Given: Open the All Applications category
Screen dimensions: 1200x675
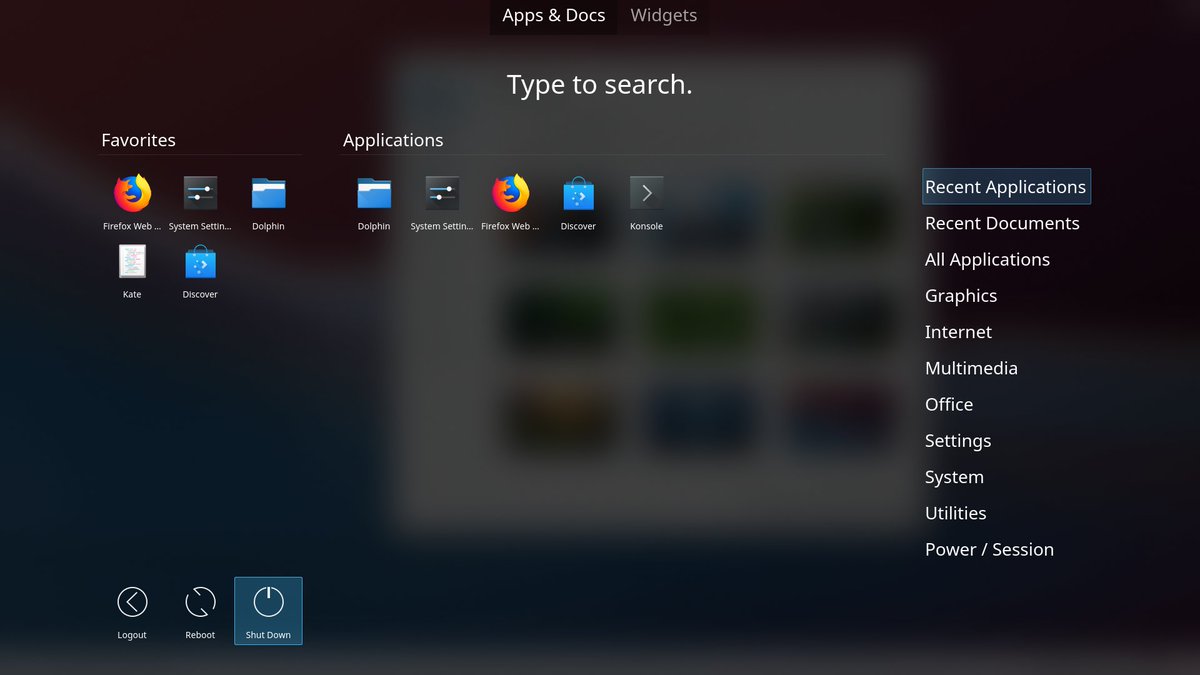Looking at the screenshot, I should tap(987, 259).
